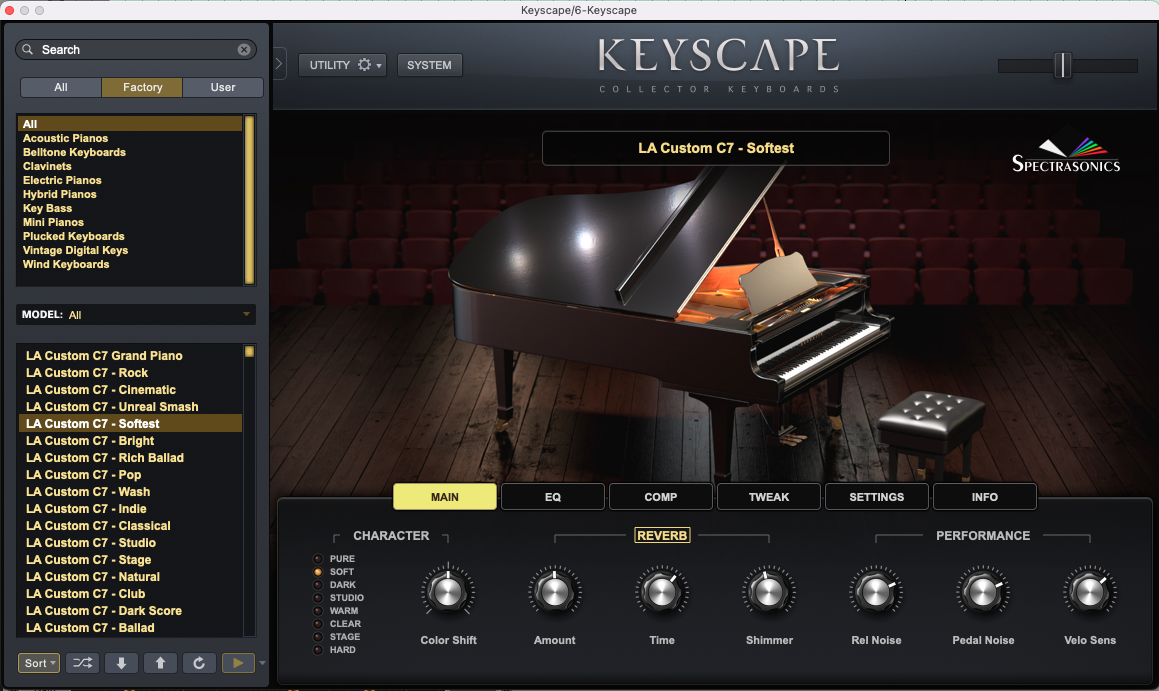Refresh the patch browser list
Screen dimensions: 1159x691
[199, 663]
